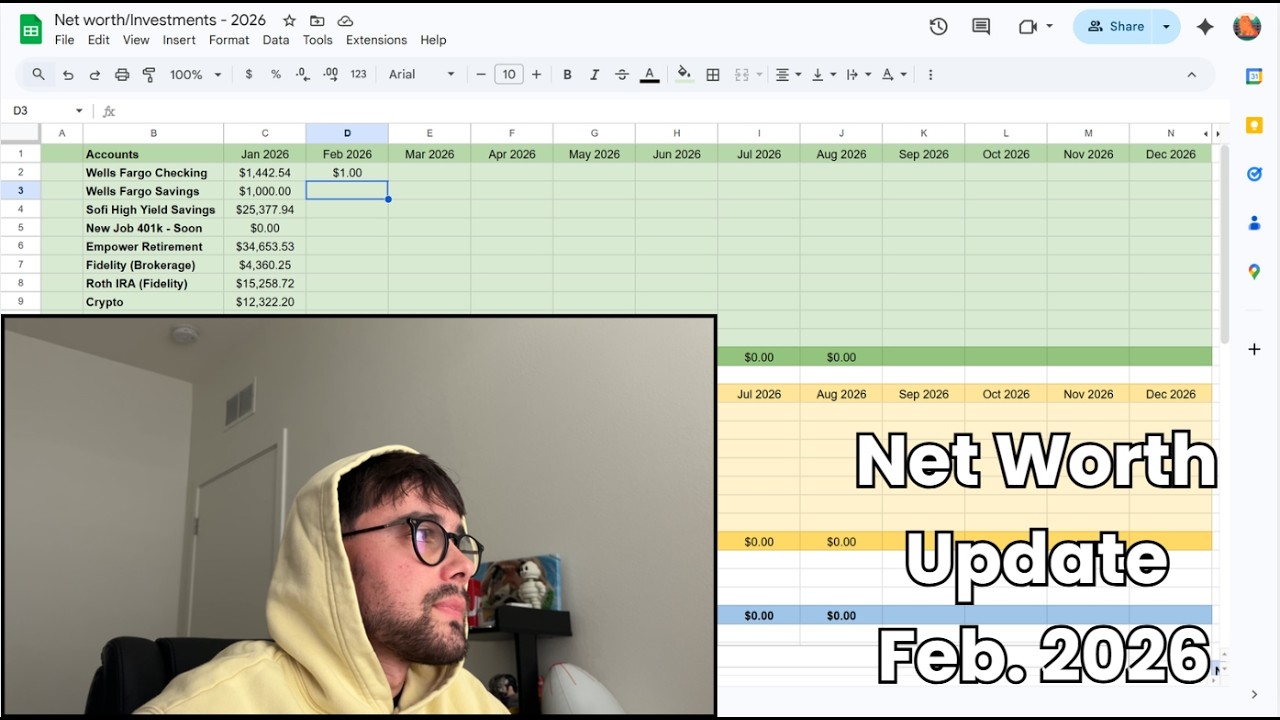Open vertical align dropdown
1280x720 pixels.
click(x=822, y=74)
